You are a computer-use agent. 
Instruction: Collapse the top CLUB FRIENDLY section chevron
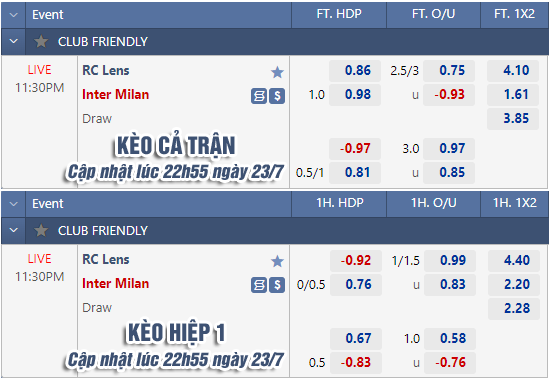coord(13,41)
